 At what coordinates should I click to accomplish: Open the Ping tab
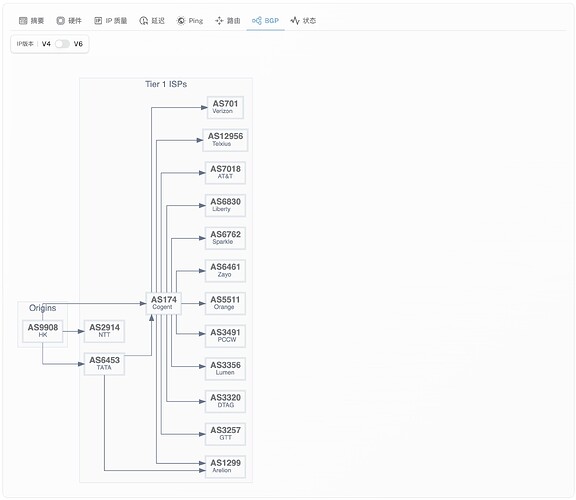[190, 21]
